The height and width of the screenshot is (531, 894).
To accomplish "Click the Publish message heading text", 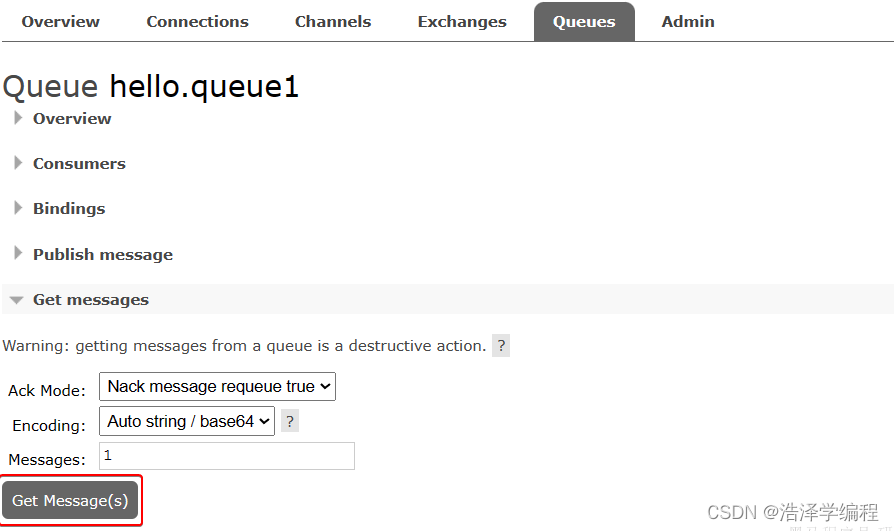I will pos(103,254).
